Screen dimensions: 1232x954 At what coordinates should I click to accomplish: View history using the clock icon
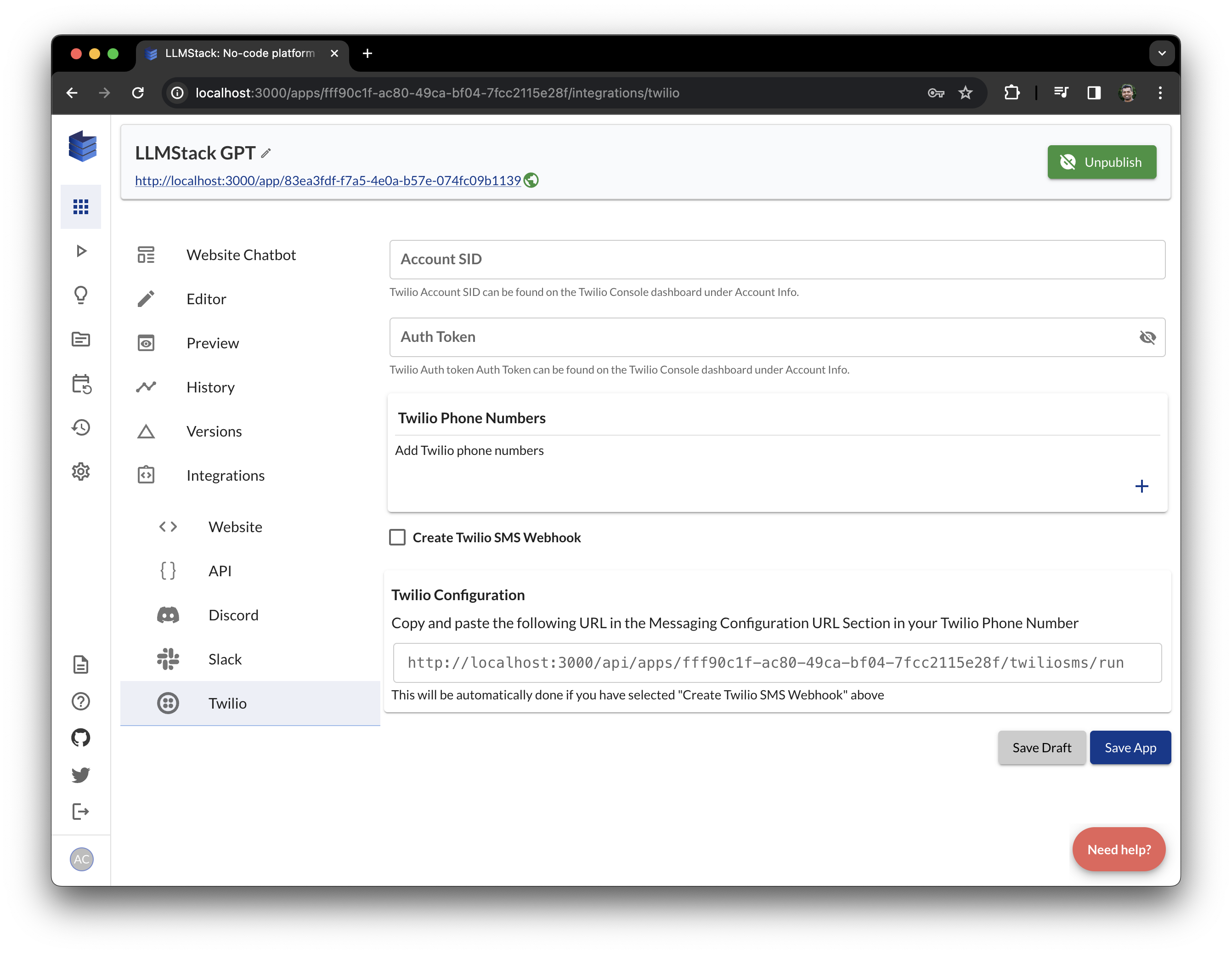[x=81, y=427]
